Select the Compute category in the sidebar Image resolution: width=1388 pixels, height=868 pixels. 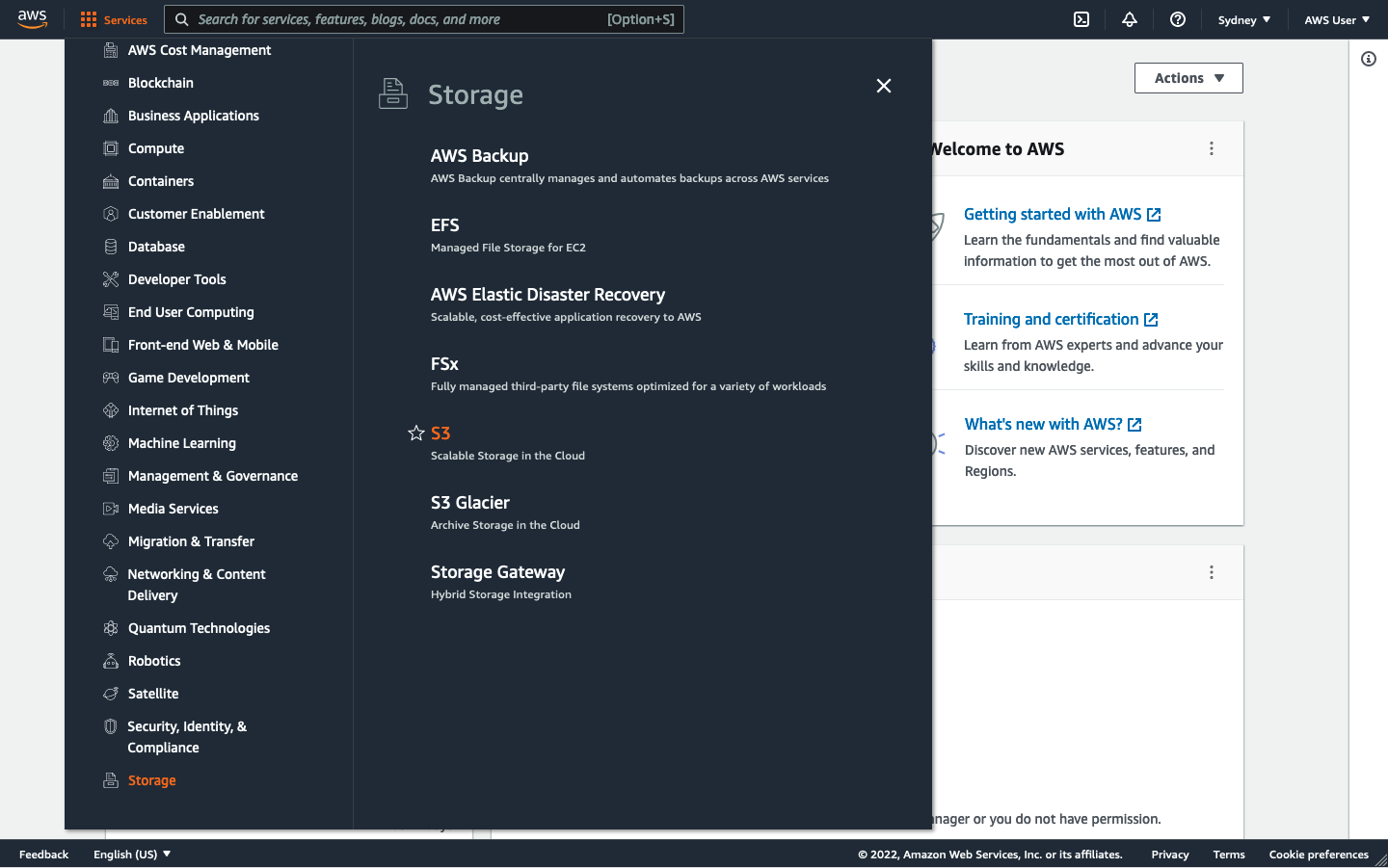(x=156, y=148)
